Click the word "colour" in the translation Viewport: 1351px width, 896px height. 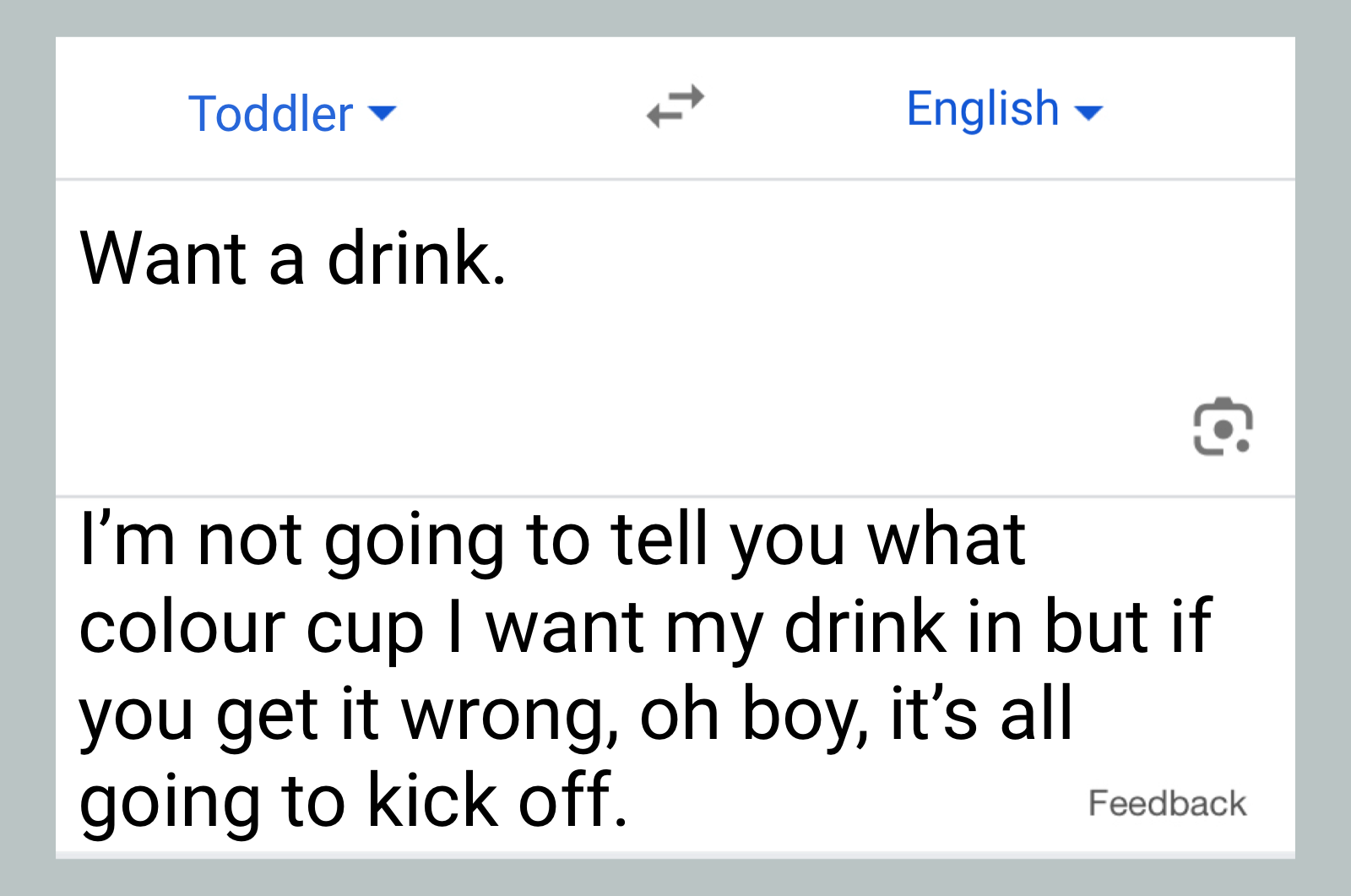[183, 628]
